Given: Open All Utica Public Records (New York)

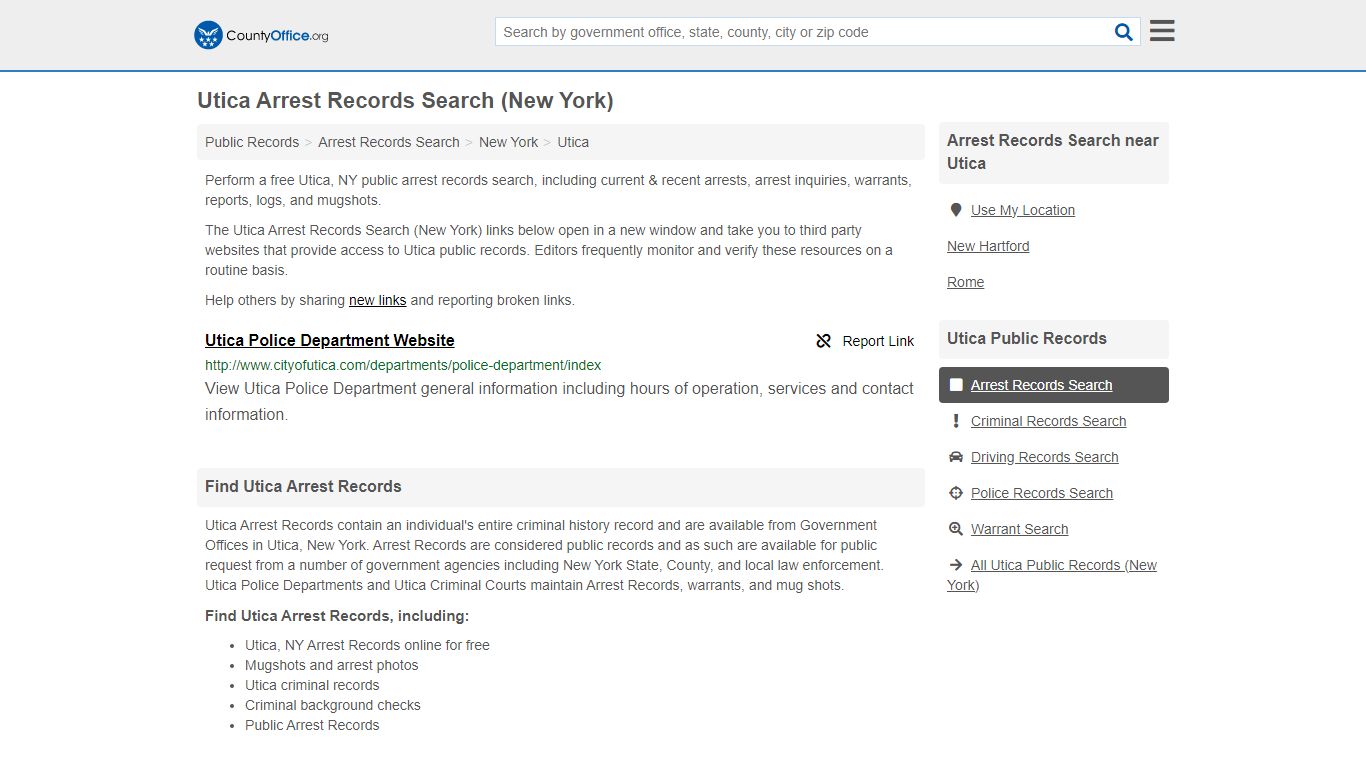Looking at the screenshot, I should coord(1052,575).
